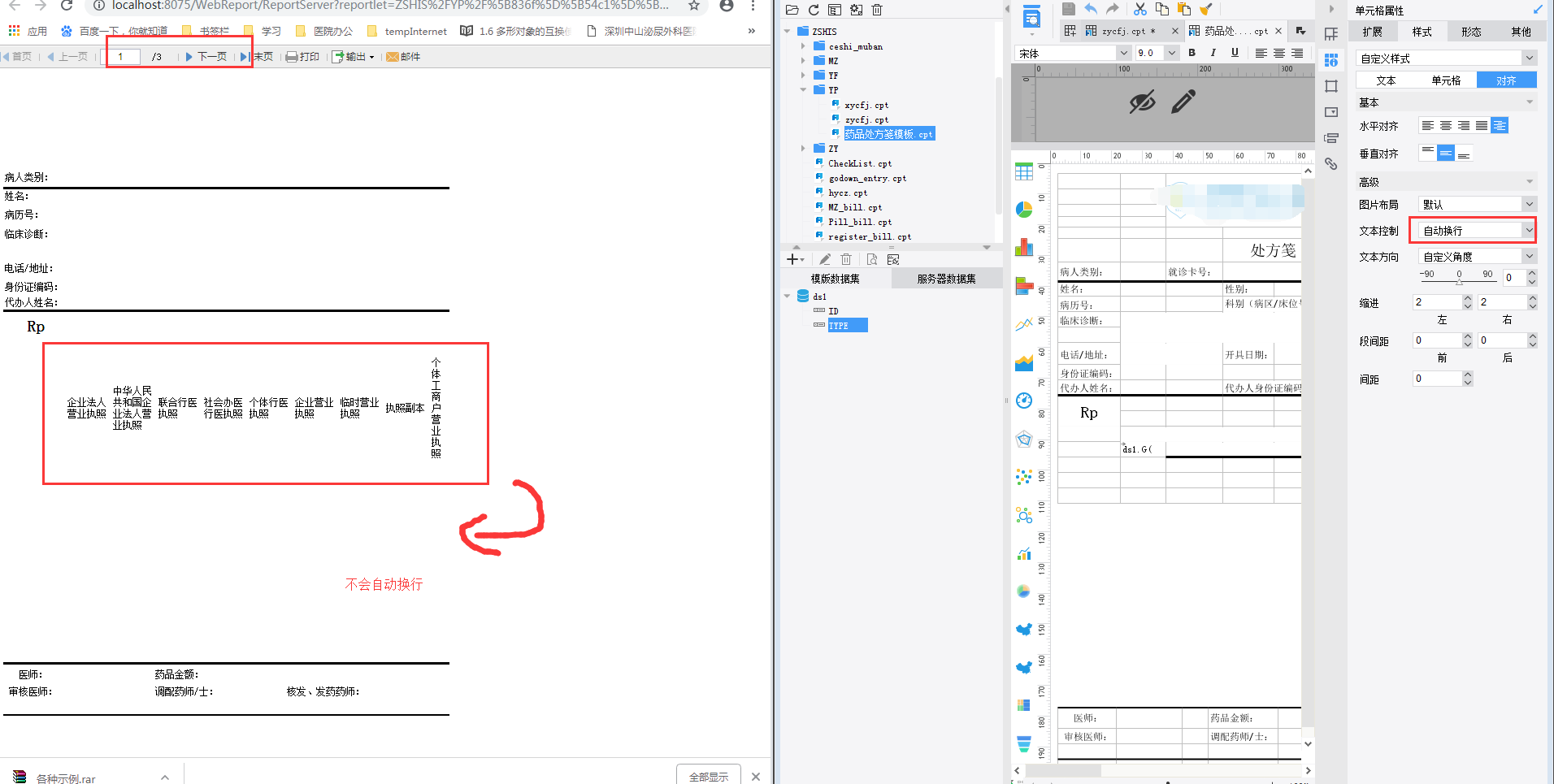Insert a gauge chart from chart sidebar
Viewport: 1554px width, 784px height.
point(1024,401)
